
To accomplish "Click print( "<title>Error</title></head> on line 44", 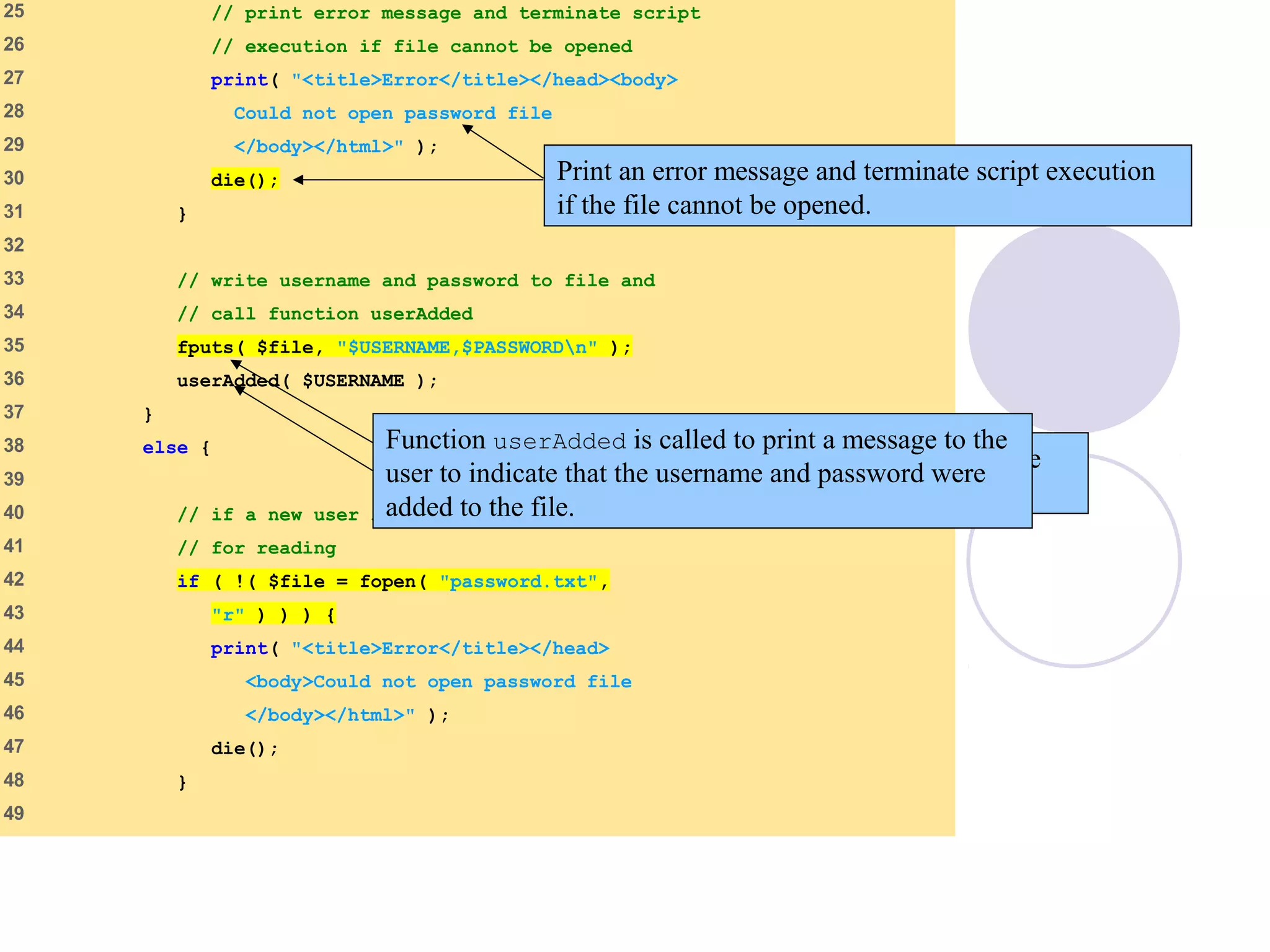I will pyautogui.click(x=410, y=648).
